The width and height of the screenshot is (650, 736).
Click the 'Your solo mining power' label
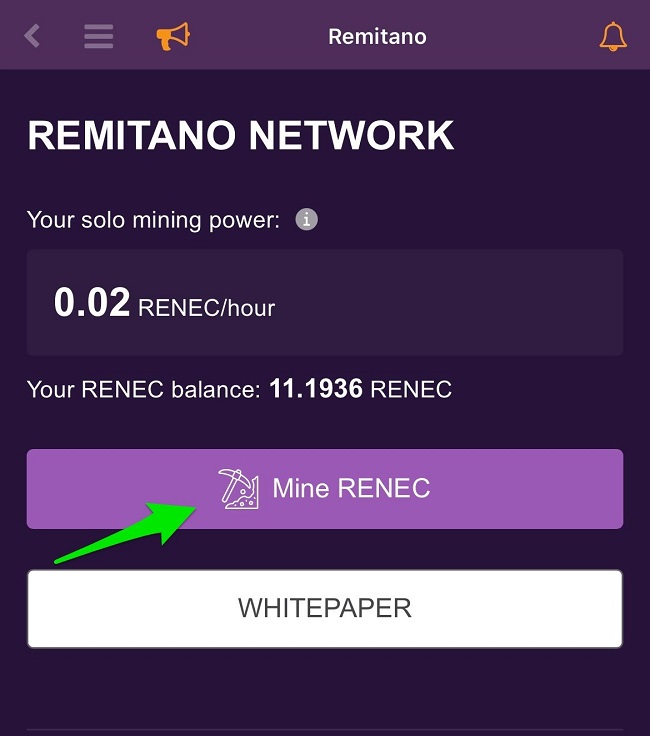[153, 219]
